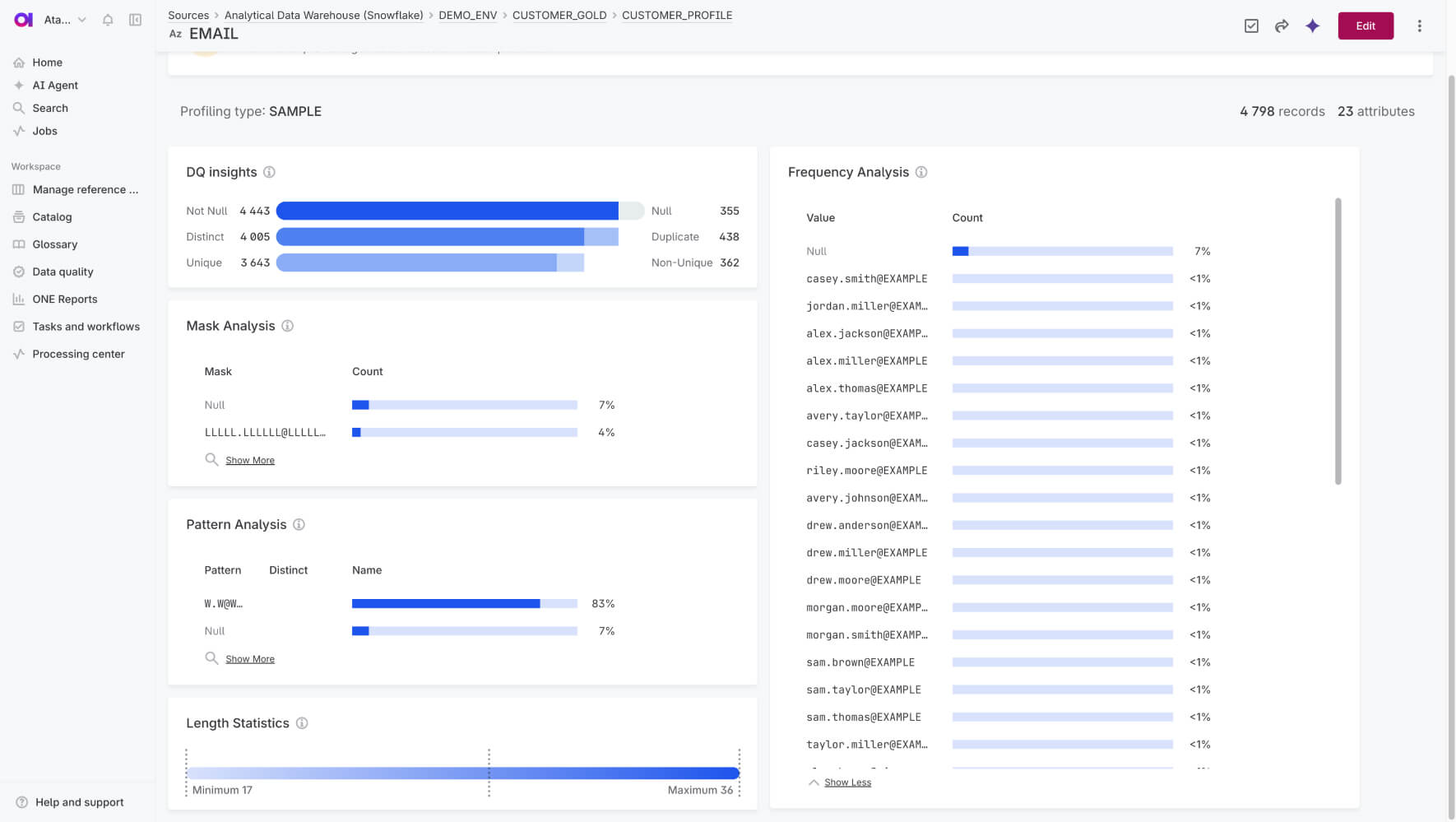Click the notifications bell icon
The image size is (1456, 822).
(x=108, y=20)
